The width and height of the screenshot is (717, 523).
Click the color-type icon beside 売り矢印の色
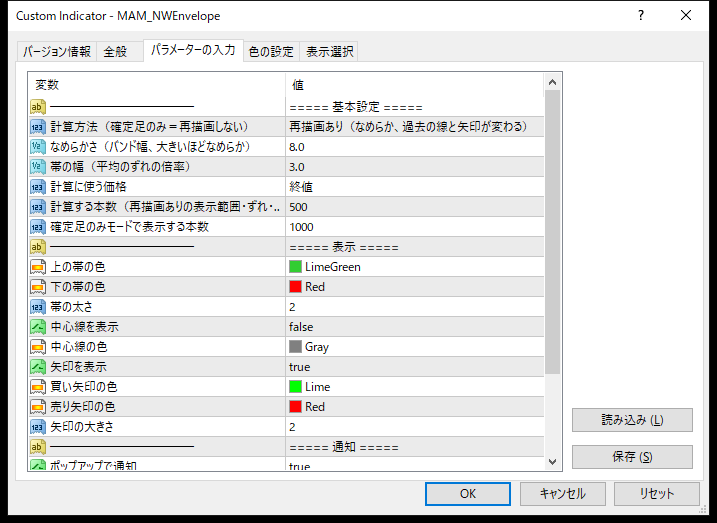coord(38,407)
